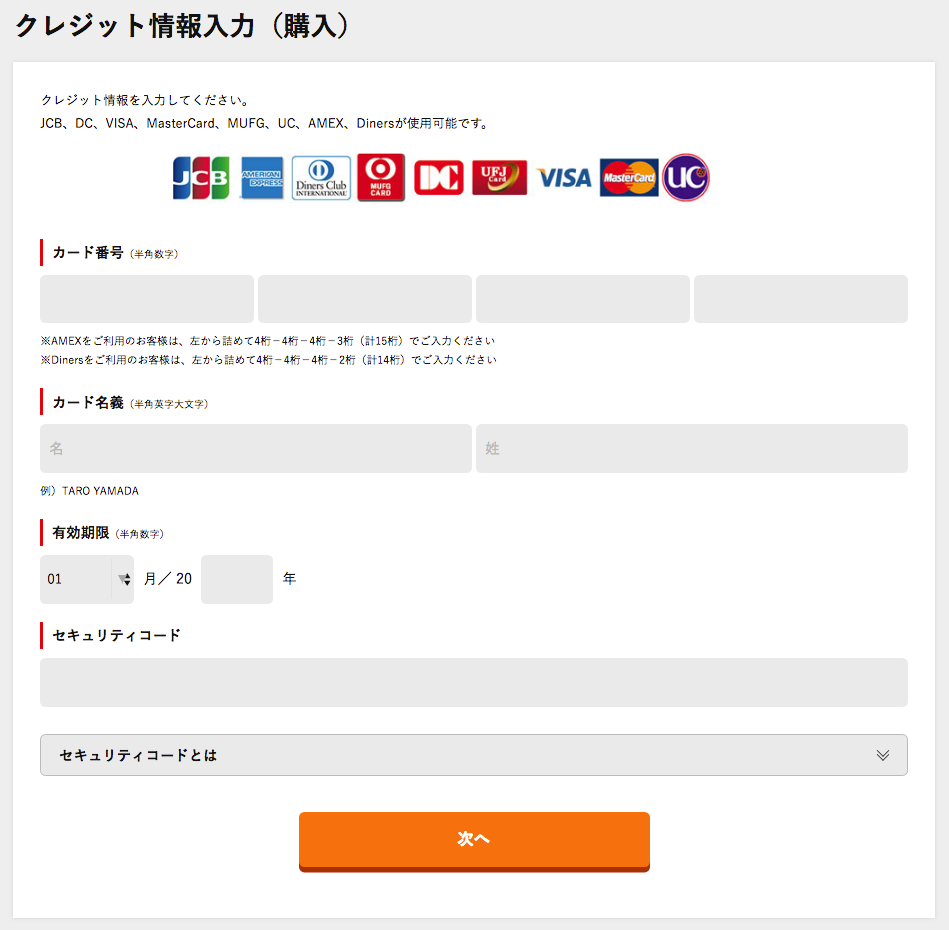Click the Diners Club International logo
Image resolution: width=949 pixels, height=930 pixels.
pyautogui.click(x=321, y=178)
